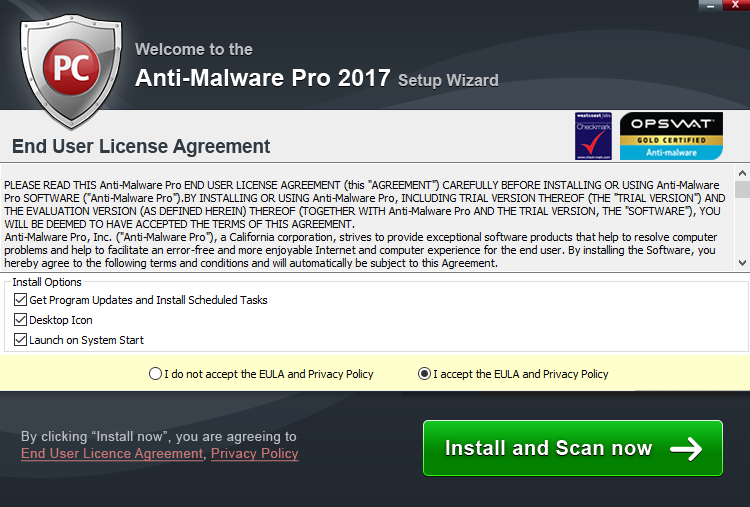Uncheck Get Program Updates and Install Scheduled Tasks
Image resolution: width=750 pixels, height=507 pixels.
(x=20, y=300)
